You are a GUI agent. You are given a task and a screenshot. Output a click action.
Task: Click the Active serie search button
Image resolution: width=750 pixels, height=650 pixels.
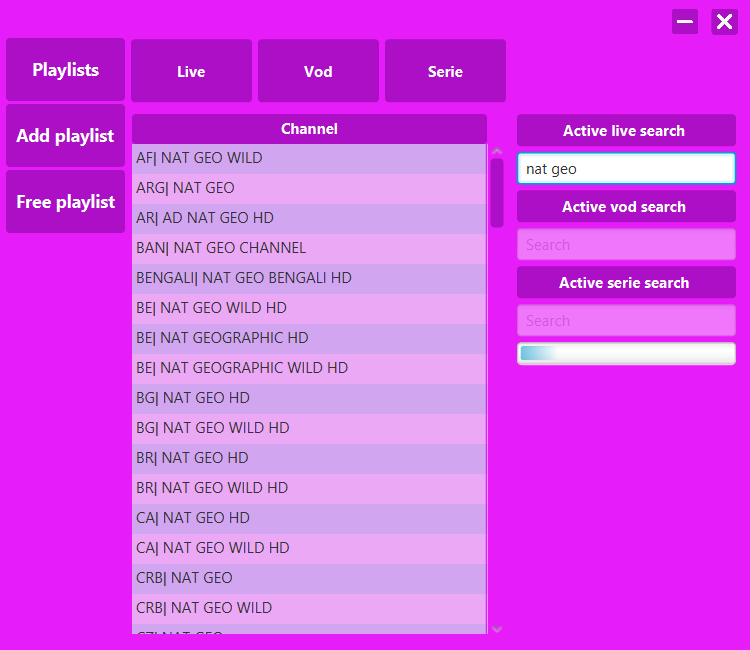click(x=626, y=282)
